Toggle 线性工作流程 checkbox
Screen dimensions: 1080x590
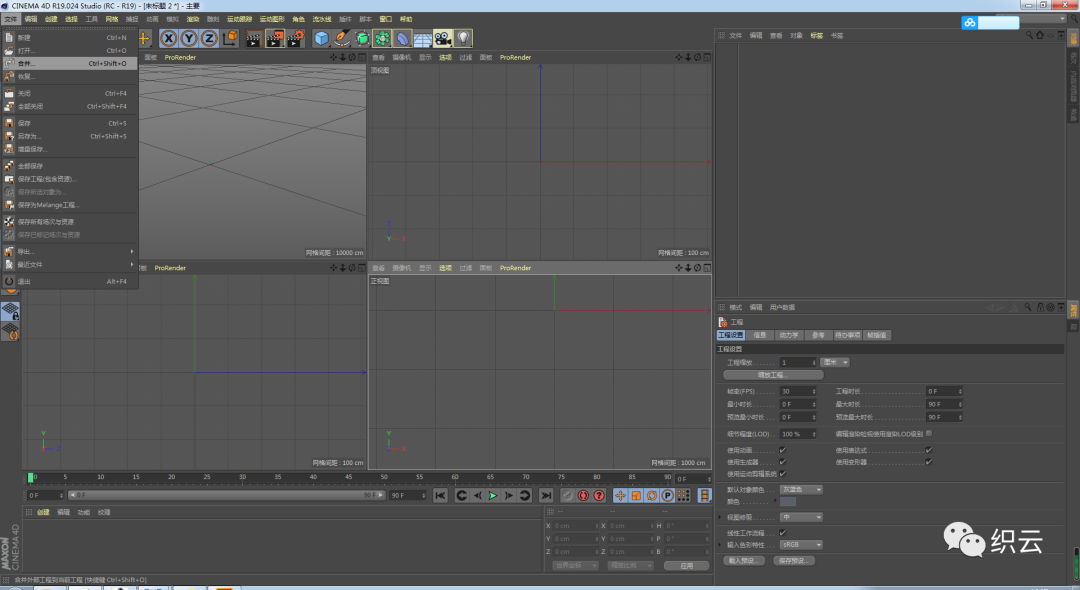click(782, 532)
